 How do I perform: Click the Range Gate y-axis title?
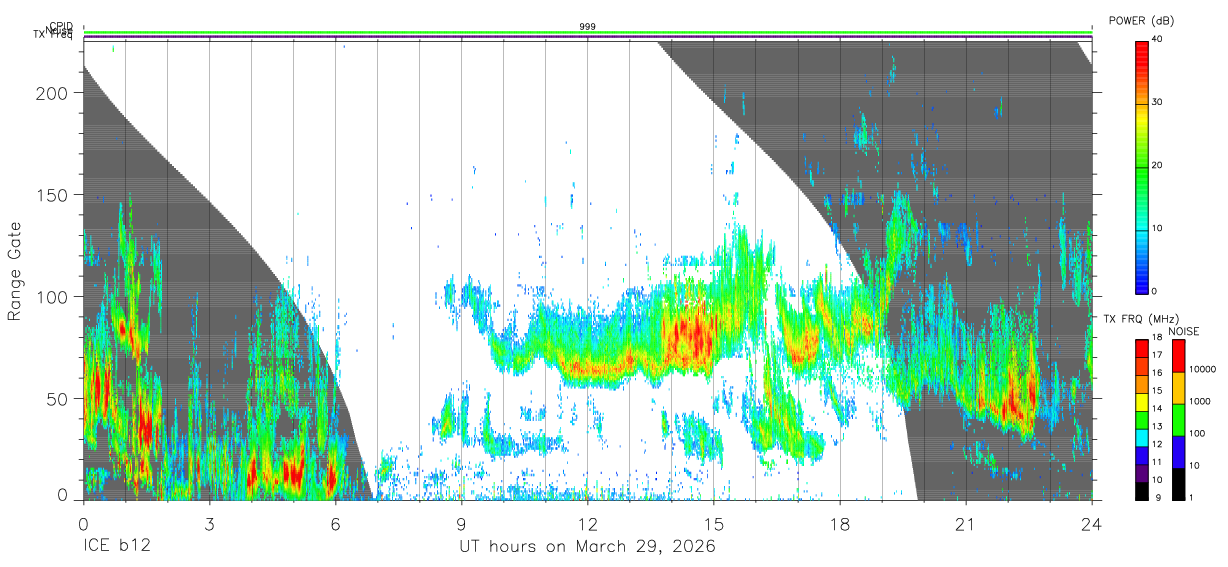(x=15, y=271)
